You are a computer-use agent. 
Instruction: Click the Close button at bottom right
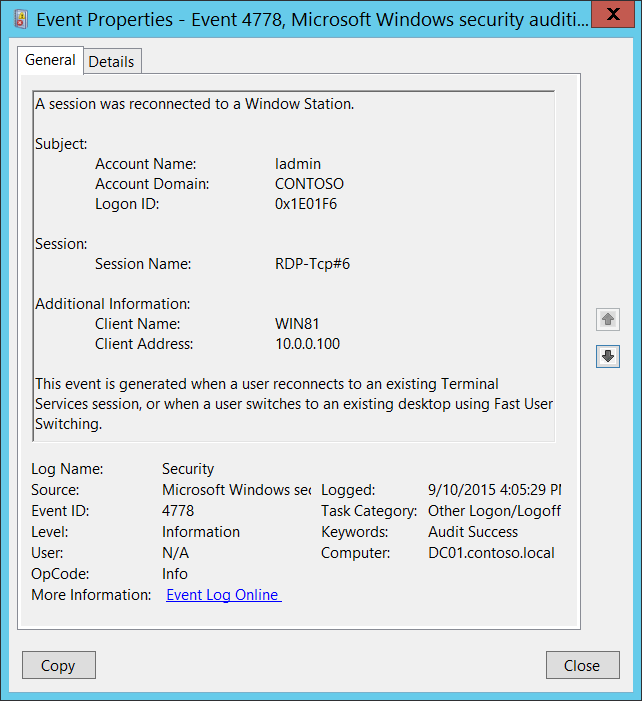[x=582, y=665]
